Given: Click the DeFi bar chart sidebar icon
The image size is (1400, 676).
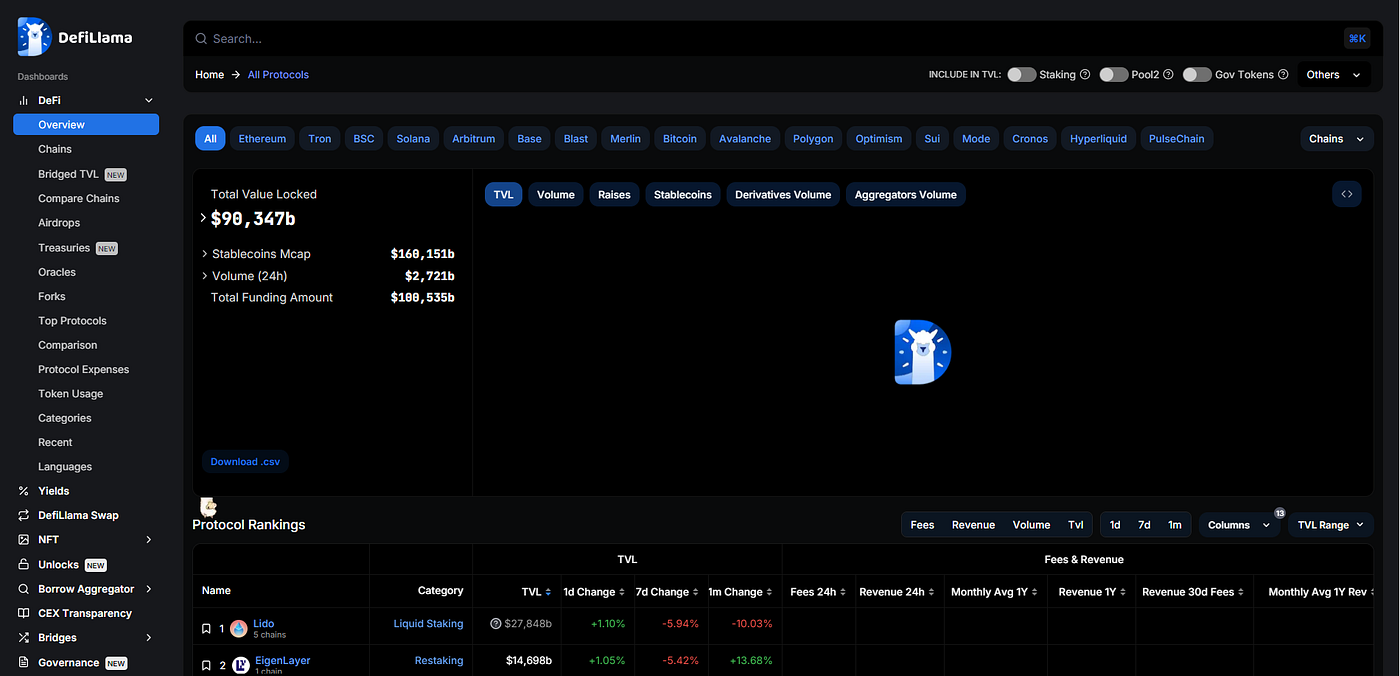Looking at the screenshot, I should point(23,100).
